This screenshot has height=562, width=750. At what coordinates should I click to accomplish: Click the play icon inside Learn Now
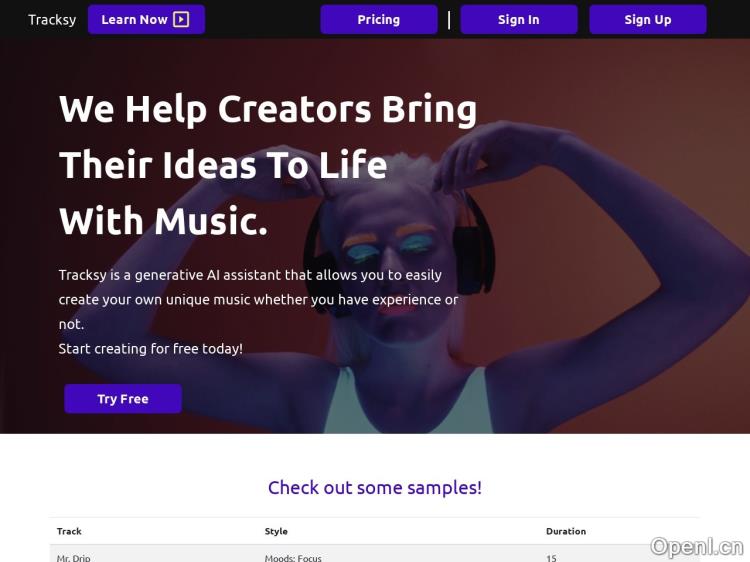(181, 20)
